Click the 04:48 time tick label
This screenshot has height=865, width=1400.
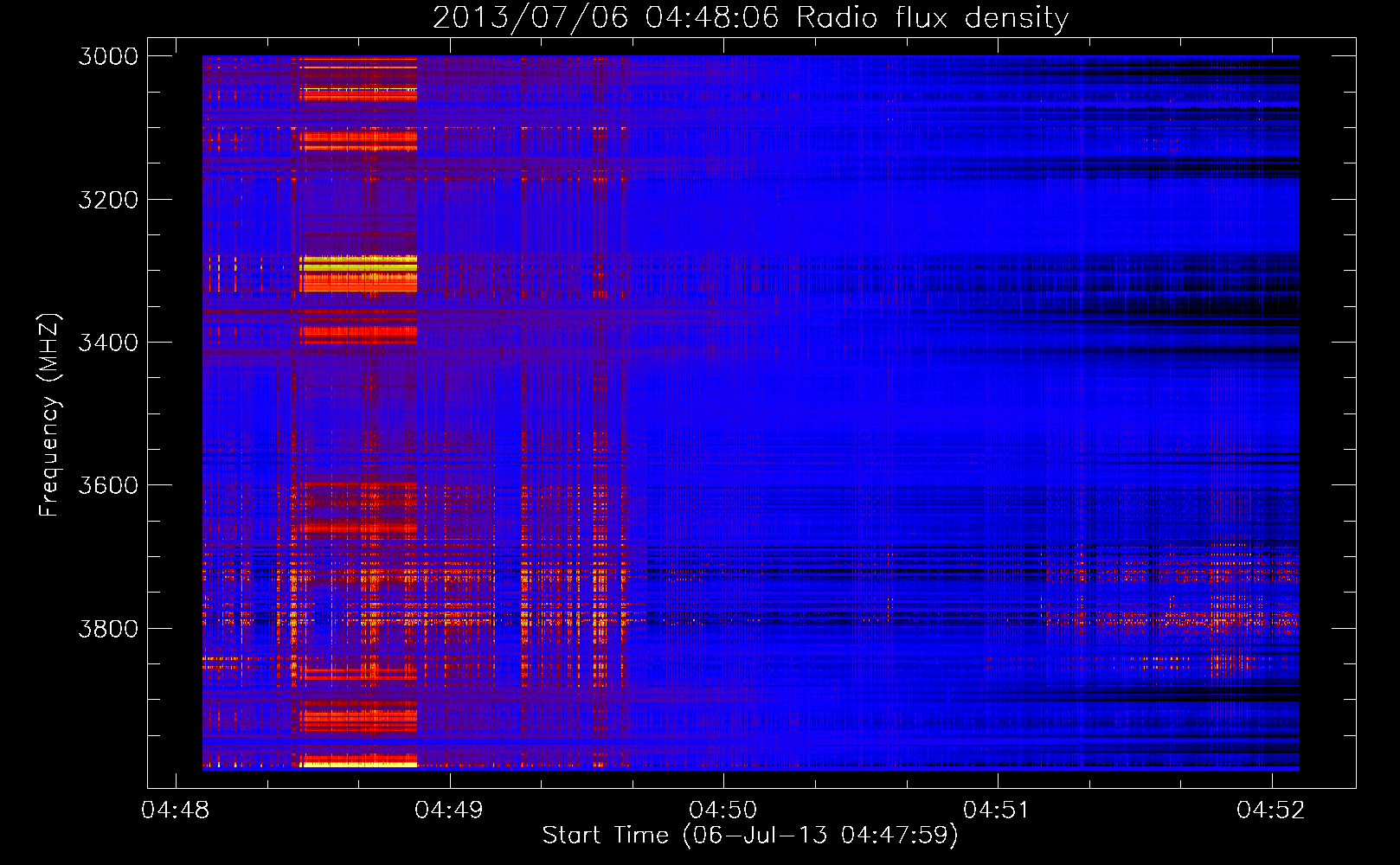(x=176, y=810)
